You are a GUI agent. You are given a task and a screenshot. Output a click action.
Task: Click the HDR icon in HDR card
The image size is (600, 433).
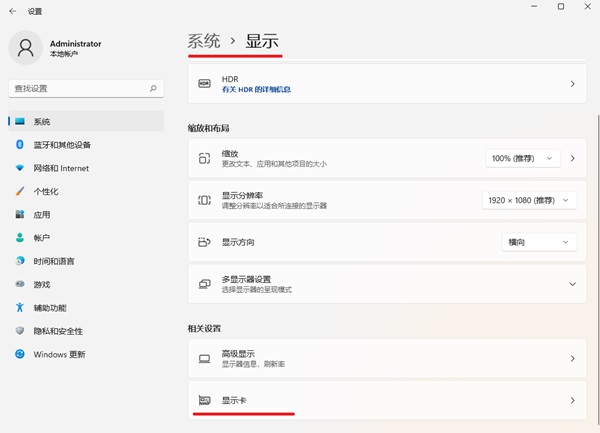point(204,83)
